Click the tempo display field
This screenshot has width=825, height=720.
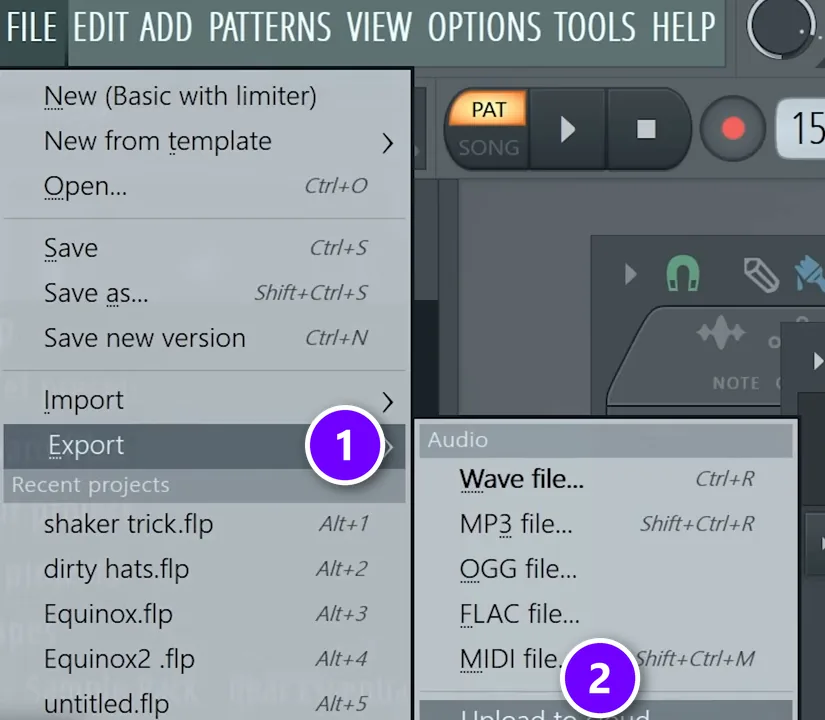pyautogui.click(x=802, y=128)
